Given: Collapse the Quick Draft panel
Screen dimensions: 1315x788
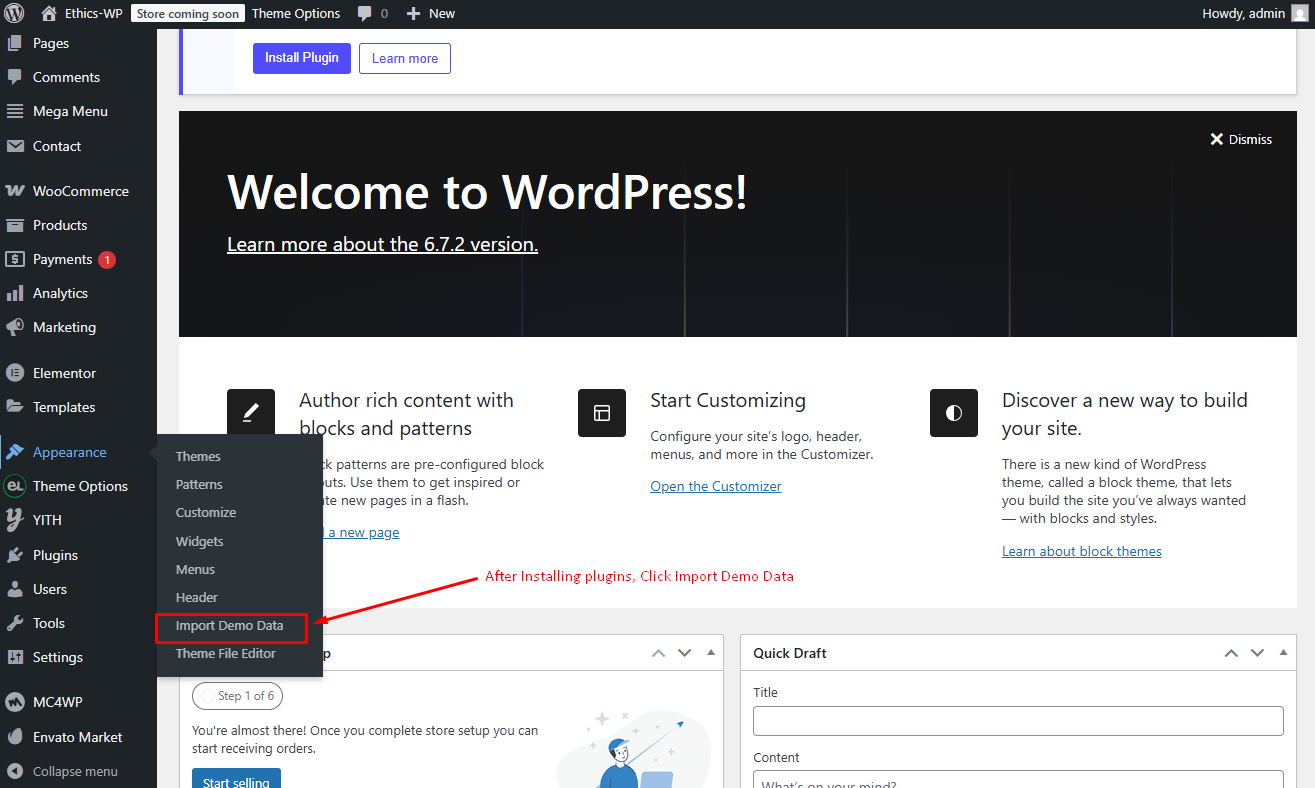Looking at the screenshot, I should click(x=1284, y=653).
